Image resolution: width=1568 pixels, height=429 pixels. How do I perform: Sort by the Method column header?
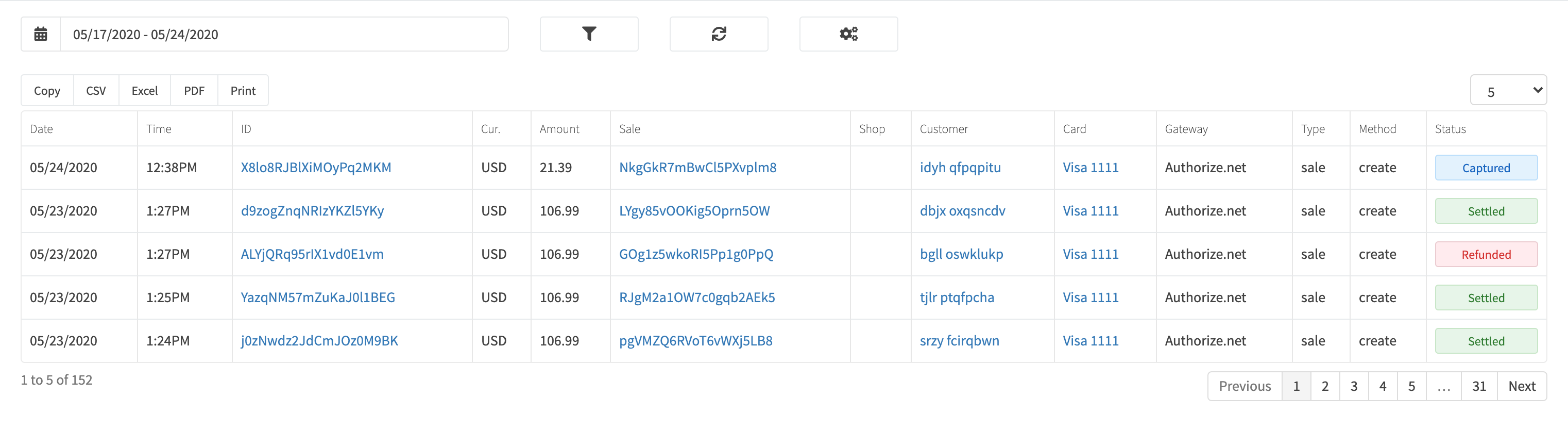click(x=1388, y=128)
